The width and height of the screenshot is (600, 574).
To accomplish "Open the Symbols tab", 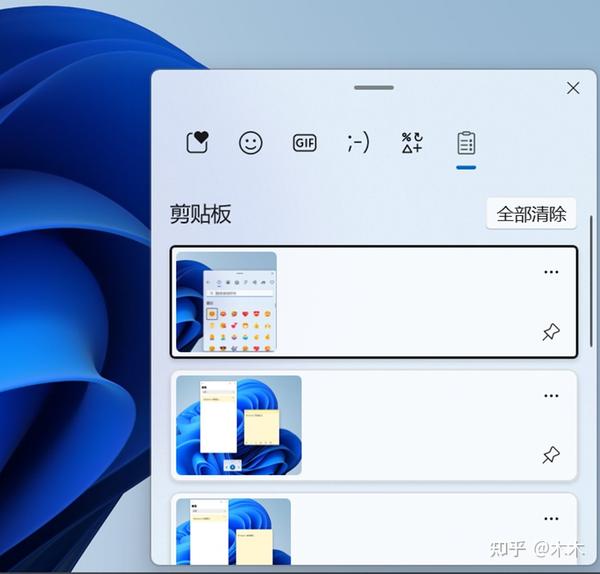I will tap(412, 142).
